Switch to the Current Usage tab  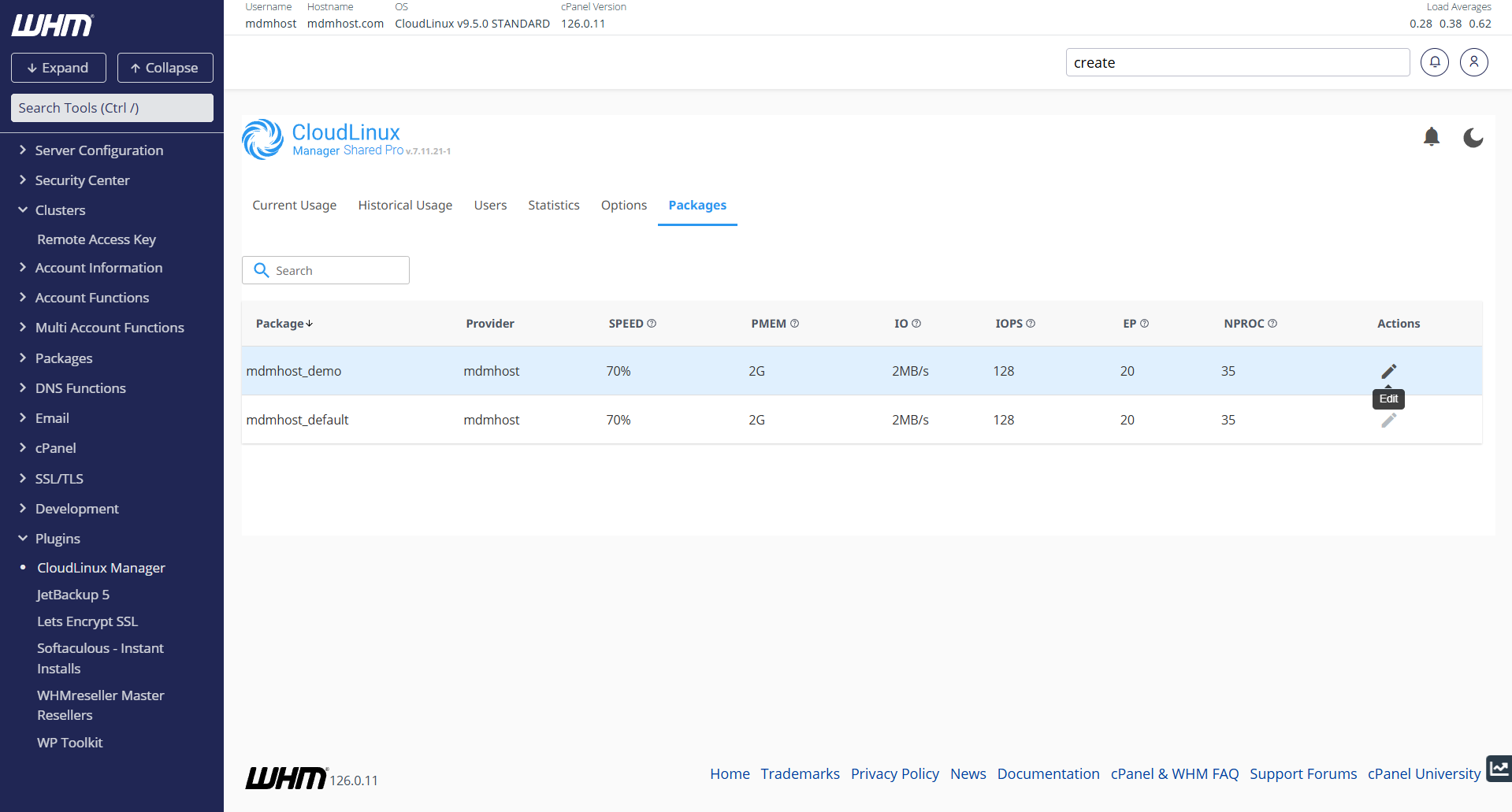click(295, 205)
